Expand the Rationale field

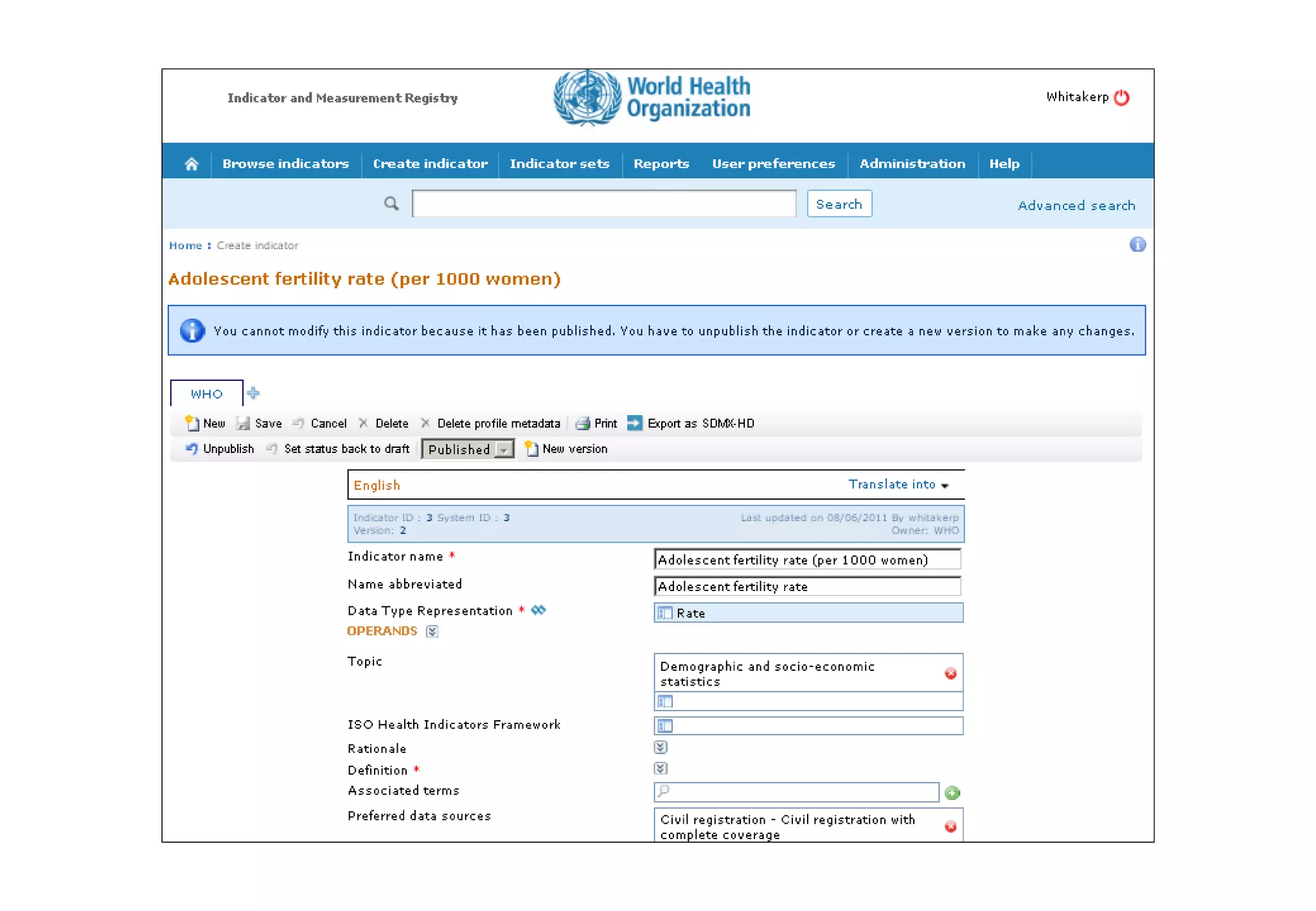661,747
